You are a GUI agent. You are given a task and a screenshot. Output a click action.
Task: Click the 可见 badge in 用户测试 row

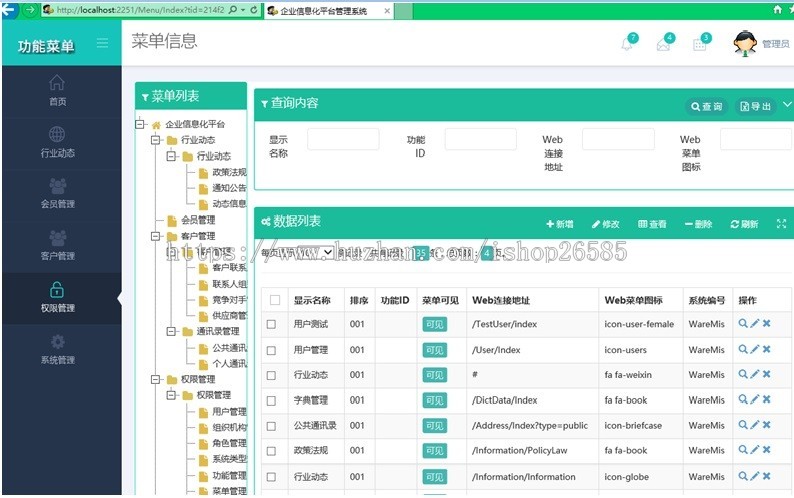(434, 324)
